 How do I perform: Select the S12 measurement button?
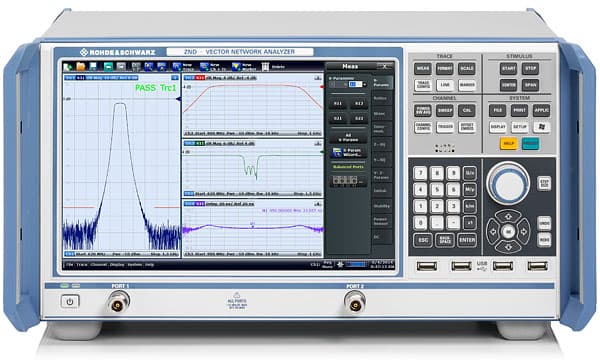pyautogui.click(x=359, y=103)
